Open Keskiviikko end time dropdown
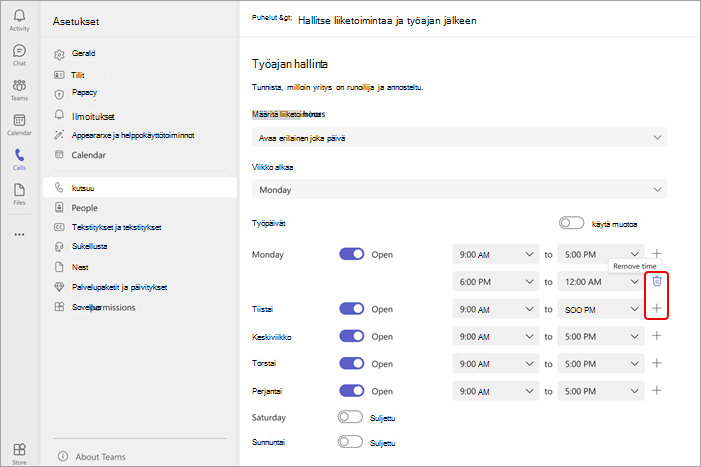The height and width of the screenshot is (467, 701). 601,337
